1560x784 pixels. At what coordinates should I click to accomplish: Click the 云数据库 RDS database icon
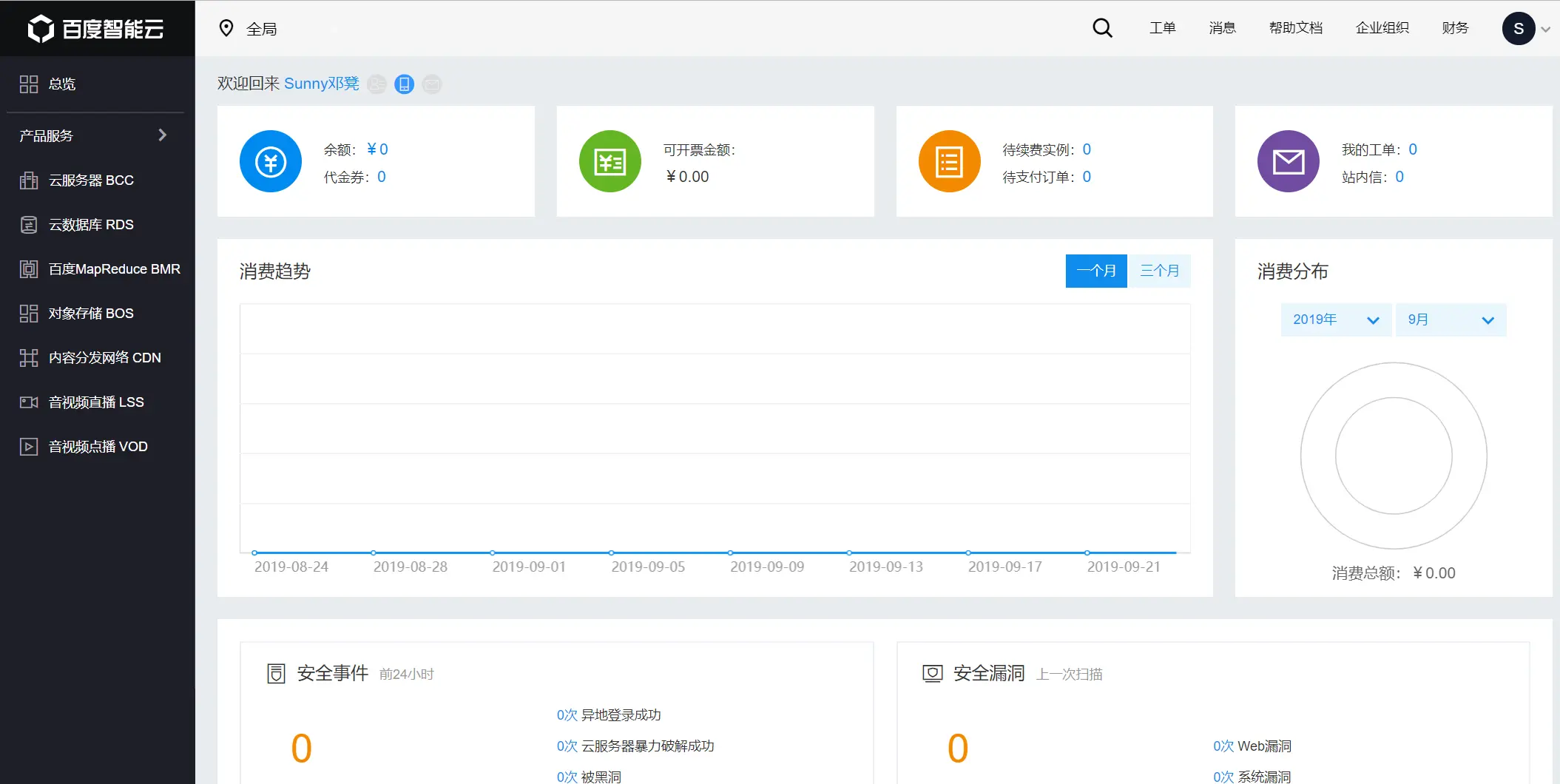[x=29, y=225]
